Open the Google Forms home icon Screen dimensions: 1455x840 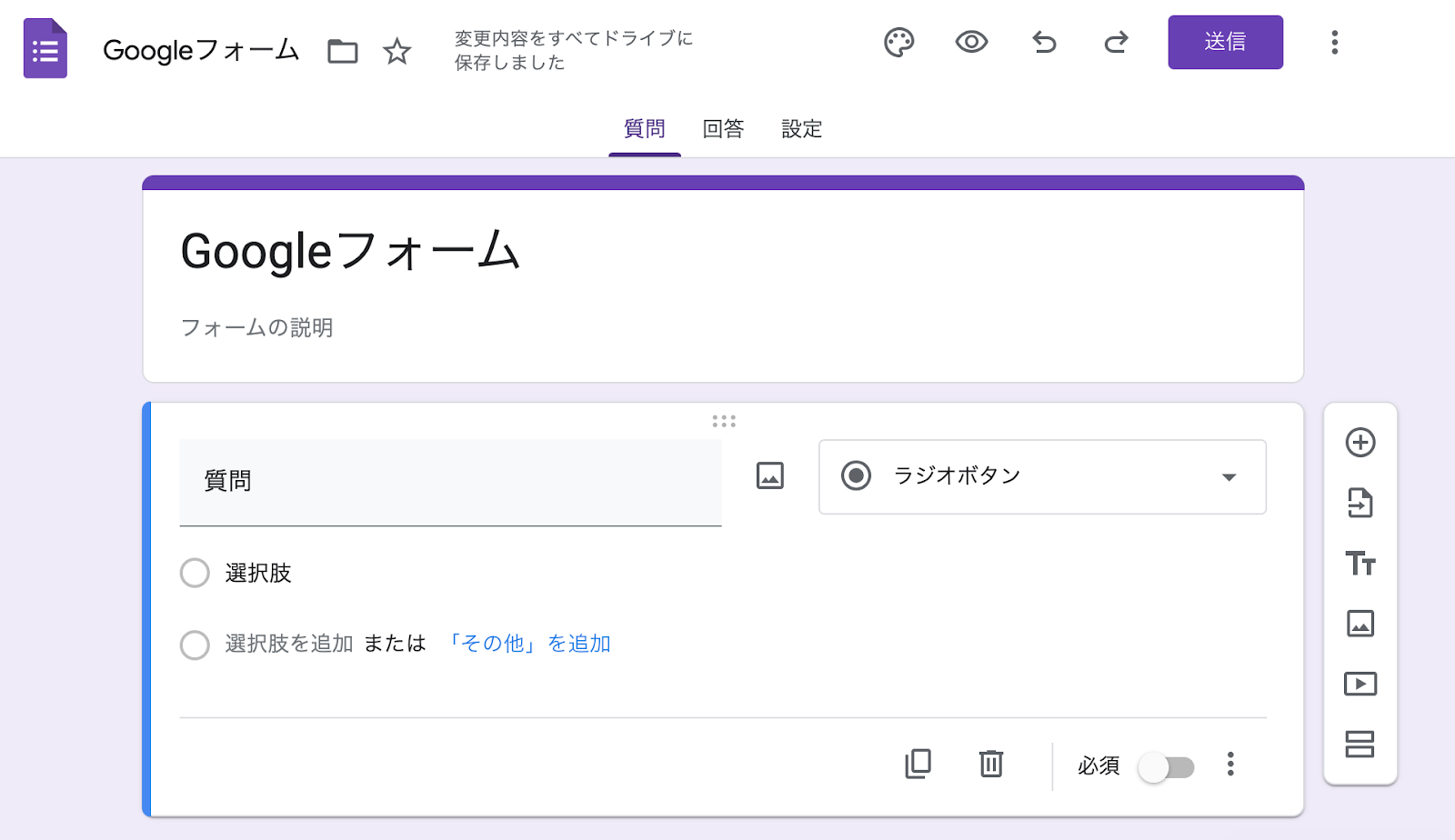tap(45, 48)
